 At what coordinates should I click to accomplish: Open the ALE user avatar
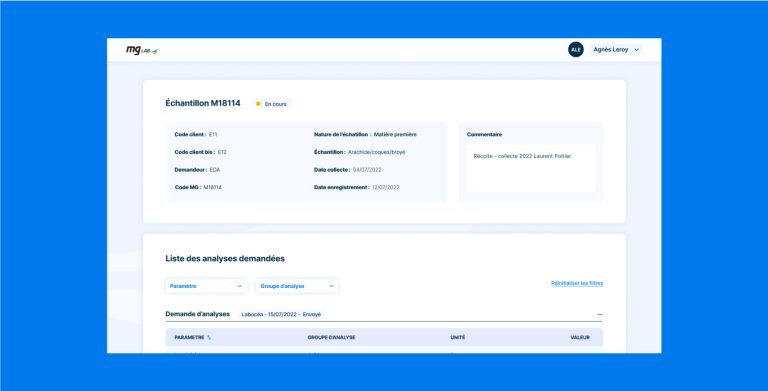pos(576,49)
